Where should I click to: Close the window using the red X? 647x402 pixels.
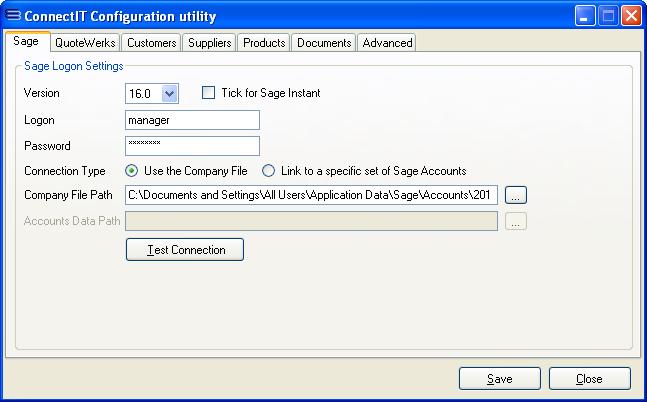coord(632,17)
